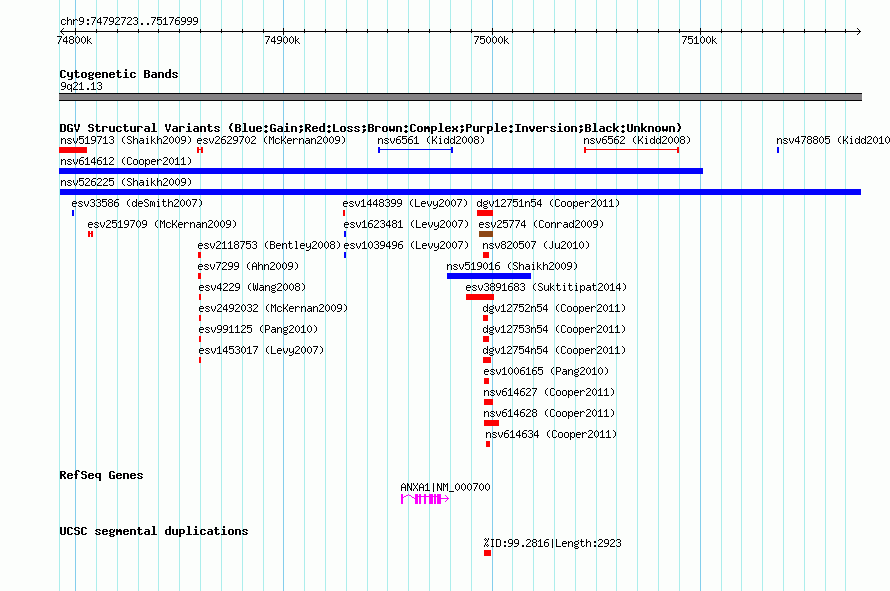Viewport: 890px width, 591px height.
Task: Click the 74900k ruler tick label
Action: 282,40
